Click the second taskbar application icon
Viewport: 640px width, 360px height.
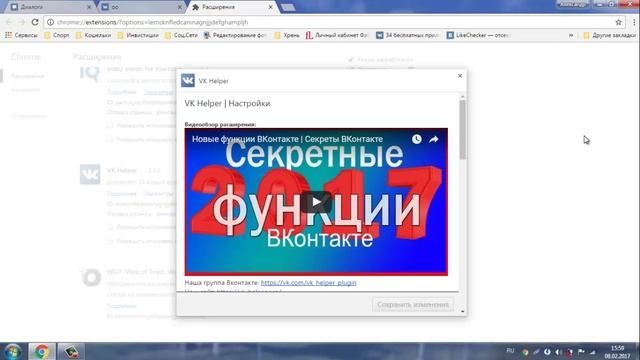71,351
